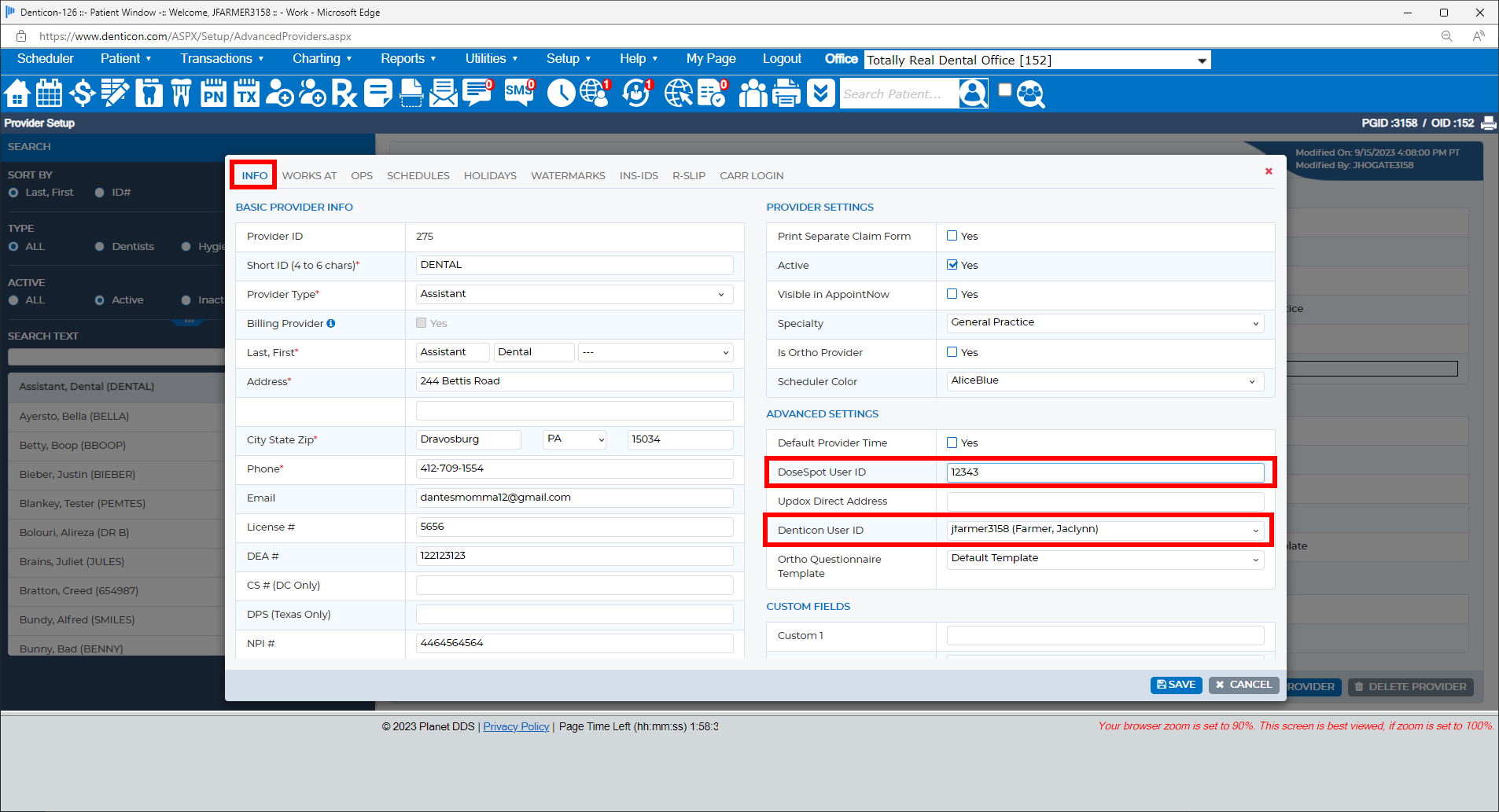Click the clock icon in toolbar
1499x812 pixels.
click(x=561, y=94)
